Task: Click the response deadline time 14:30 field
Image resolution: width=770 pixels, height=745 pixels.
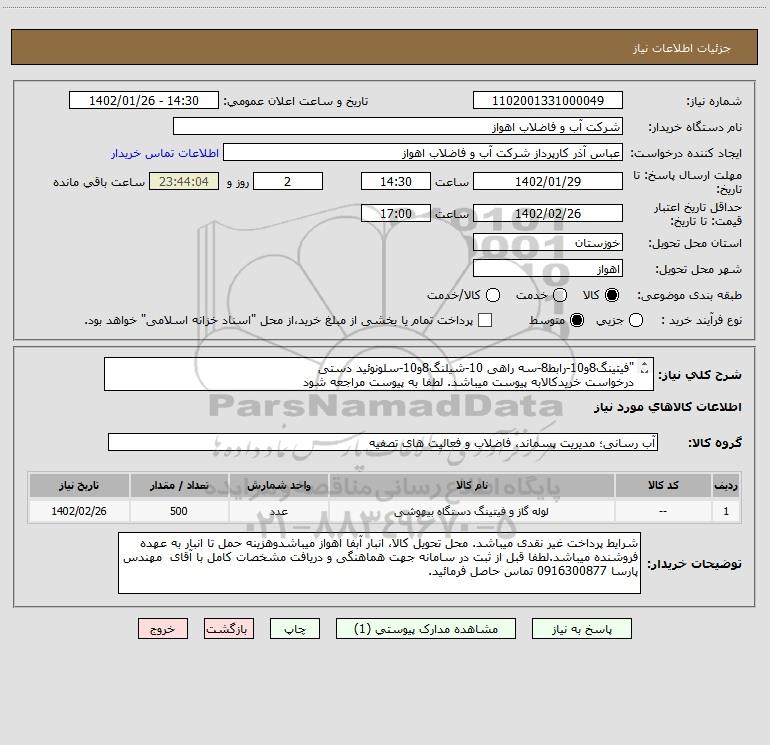Action: [x=396, y=181]
